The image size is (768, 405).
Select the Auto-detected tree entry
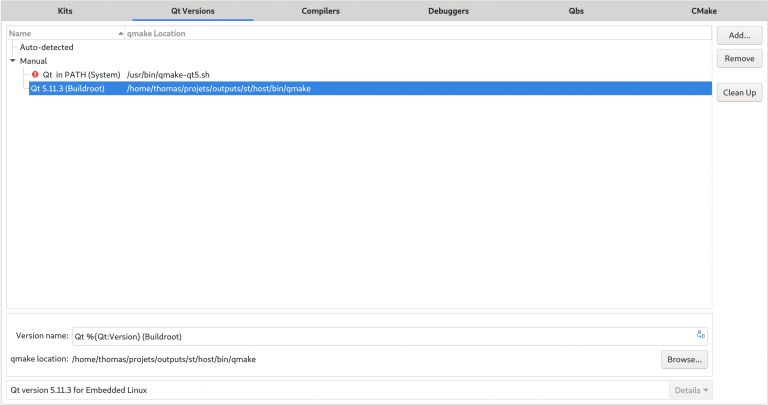click(47, 47)
